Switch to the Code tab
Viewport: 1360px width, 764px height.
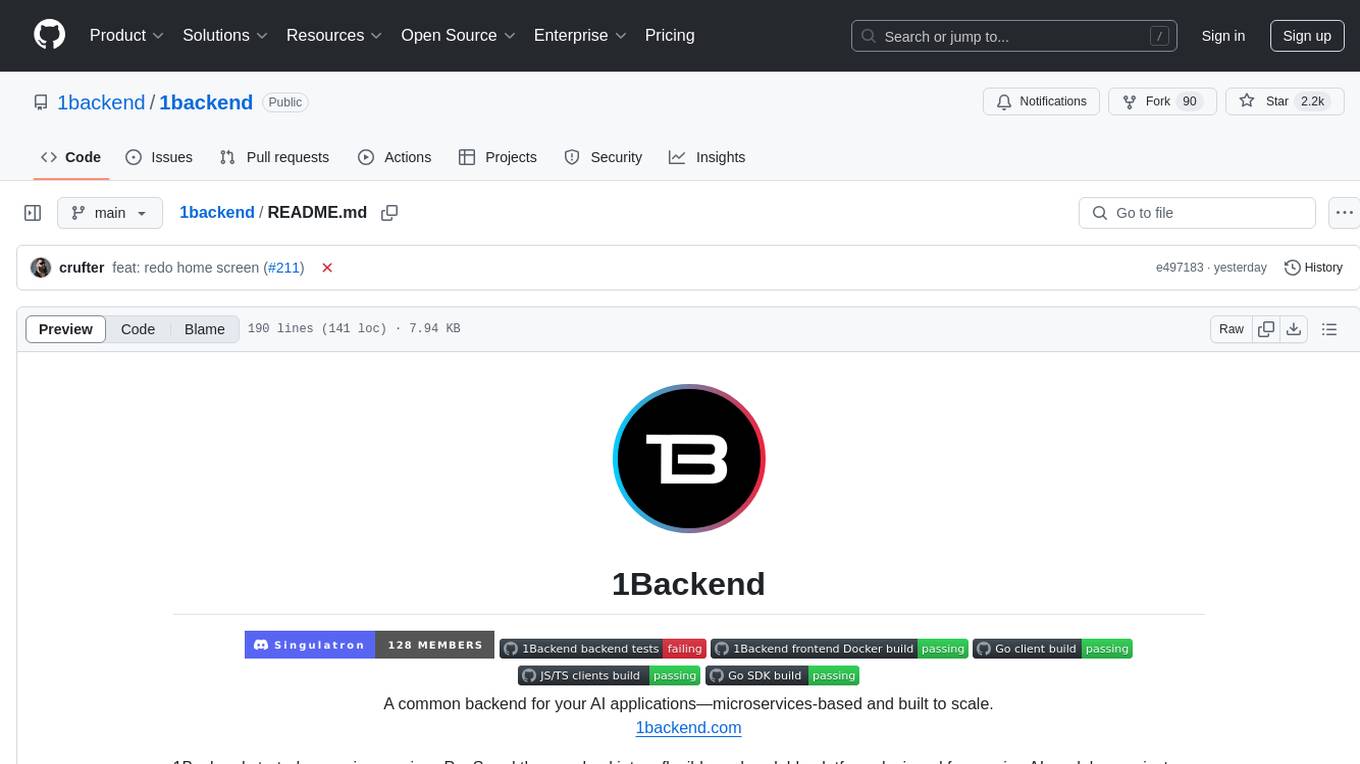pos(71,157)
